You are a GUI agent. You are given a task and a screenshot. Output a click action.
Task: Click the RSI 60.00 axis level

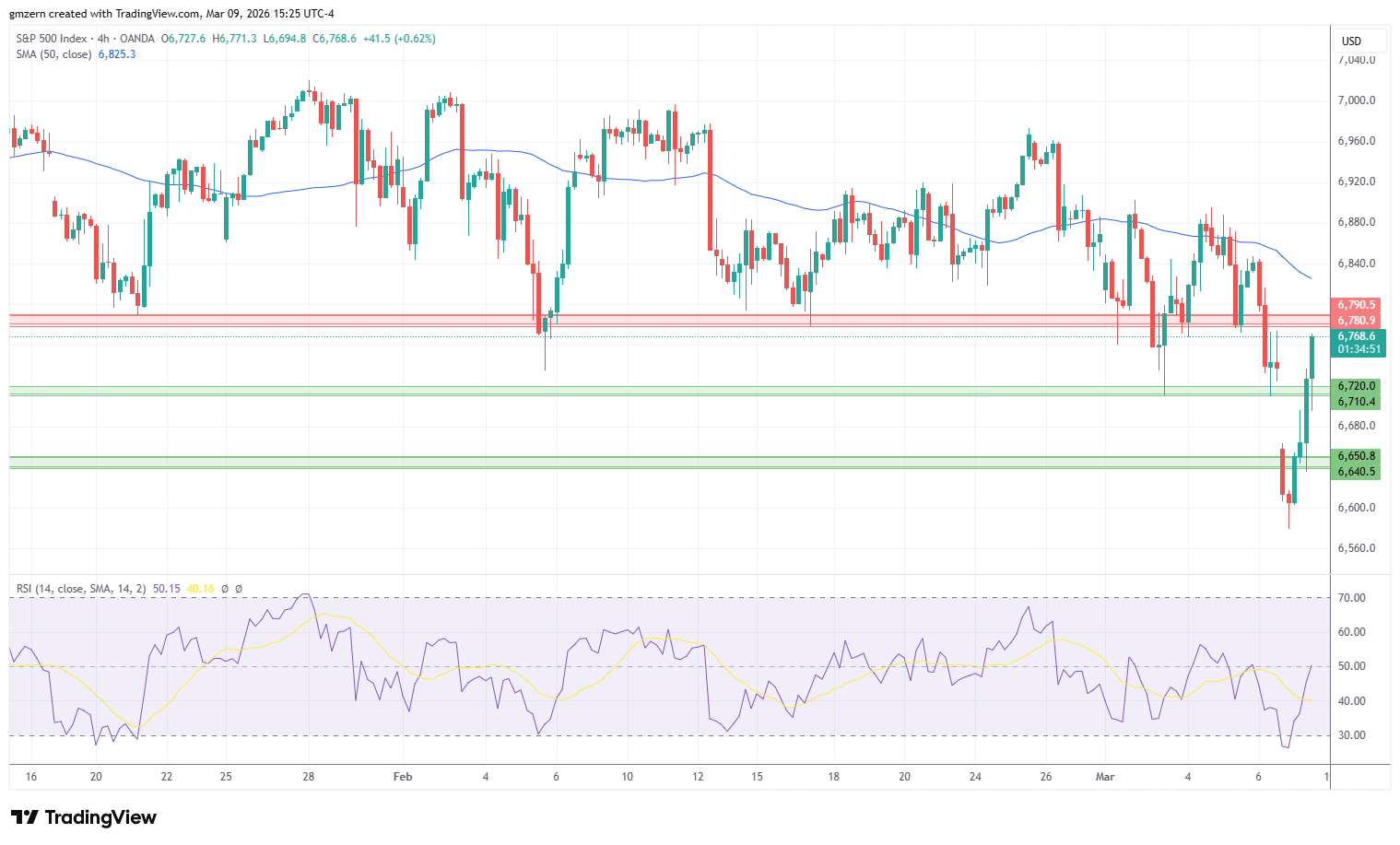click(1352, 632)
